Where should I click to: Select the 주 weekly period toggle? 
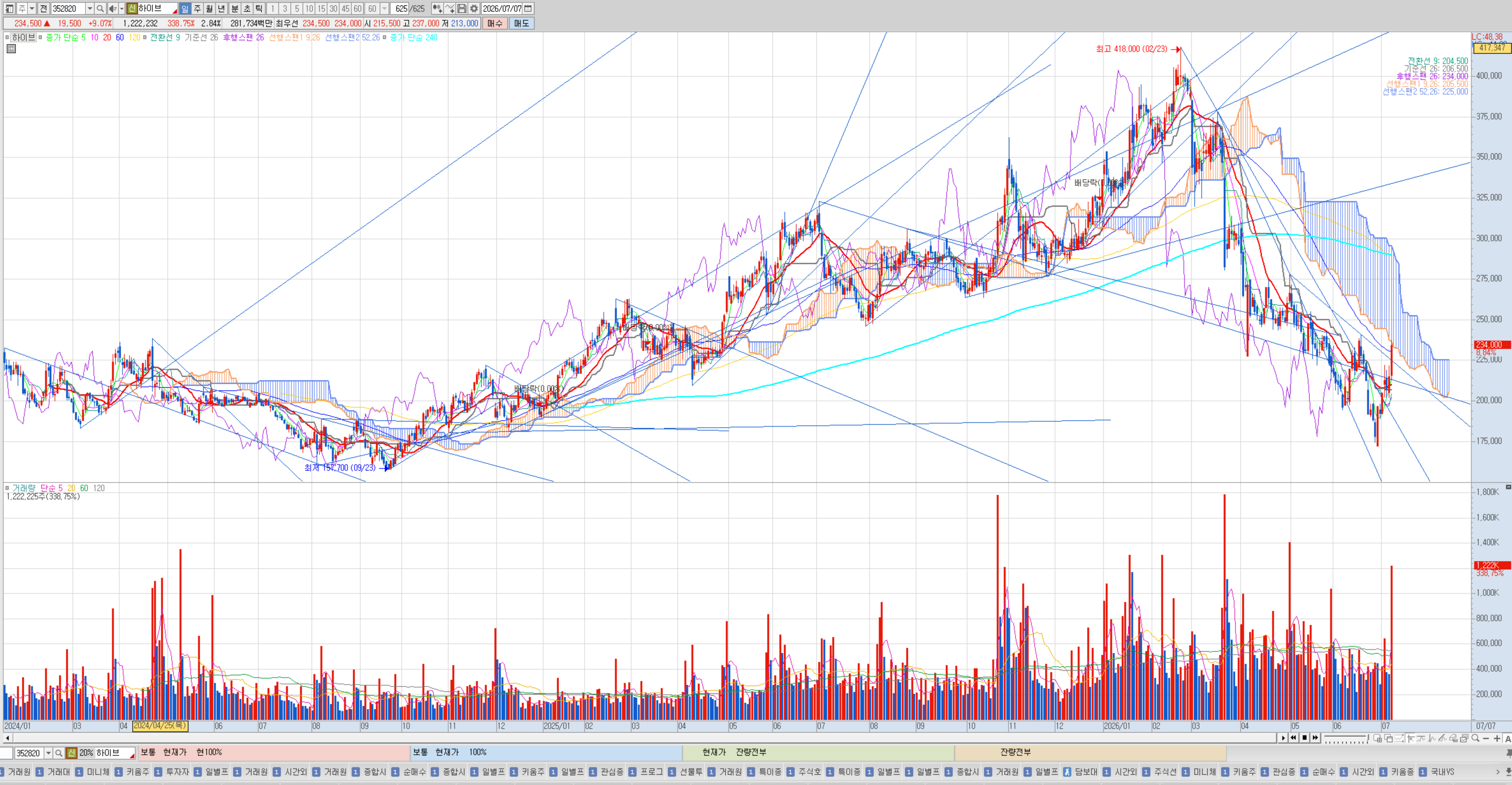point(197,9)
